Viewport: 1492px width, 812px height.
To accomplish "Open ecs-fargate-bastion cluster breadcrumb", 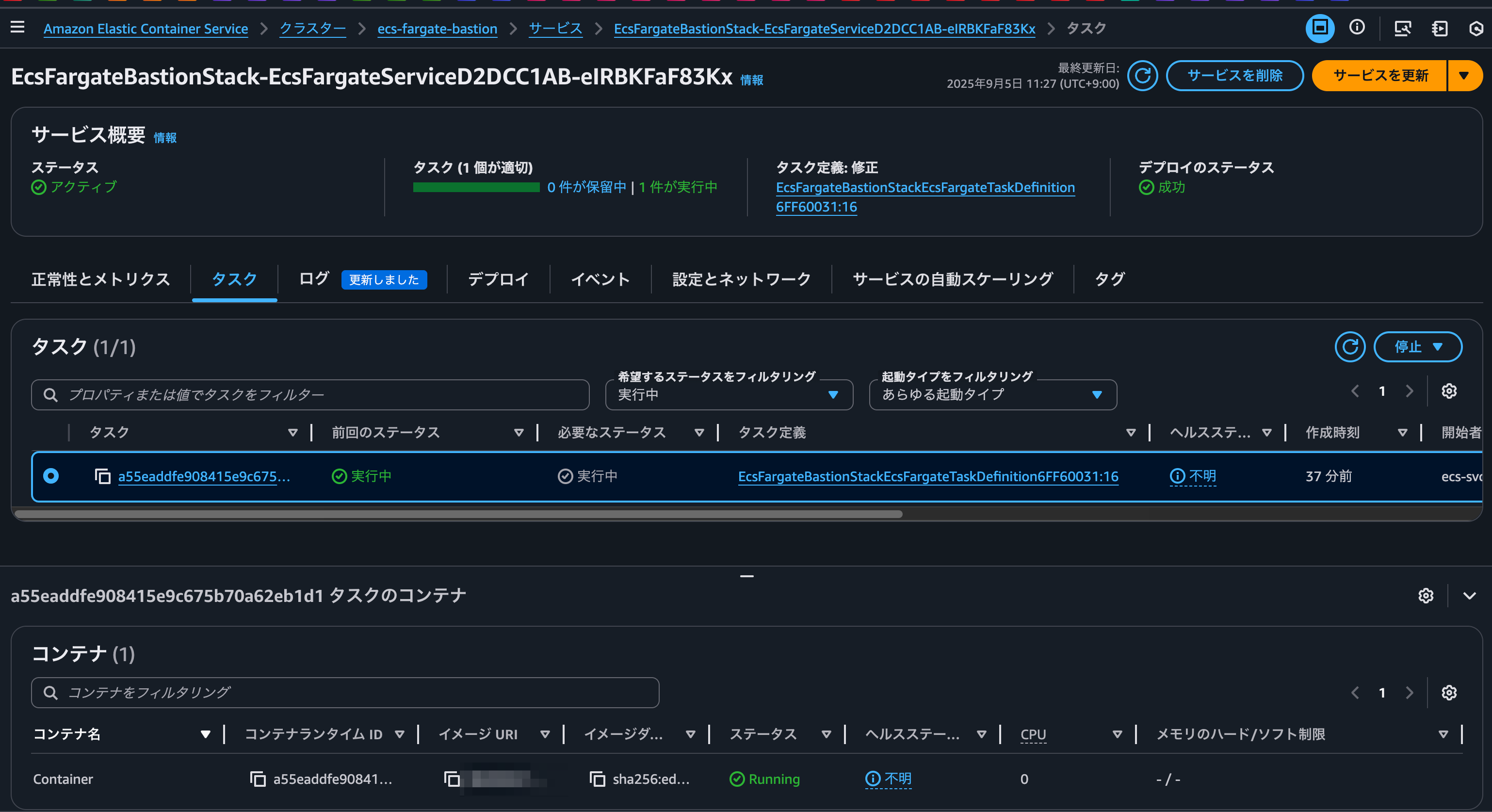I will click(x=438, y=29).
